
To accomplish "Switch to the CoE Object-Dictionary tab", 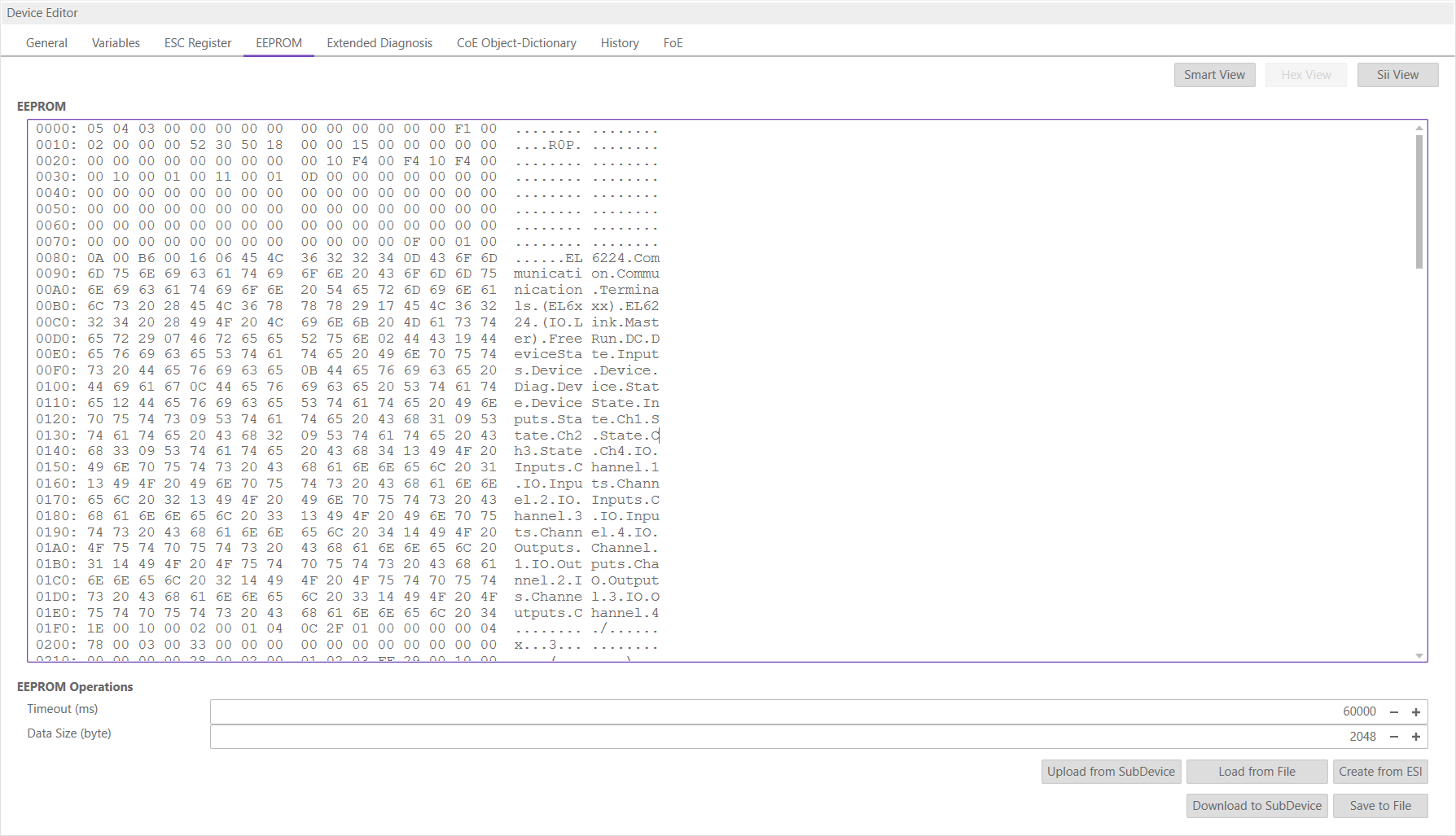I will (x=516, y=42).
